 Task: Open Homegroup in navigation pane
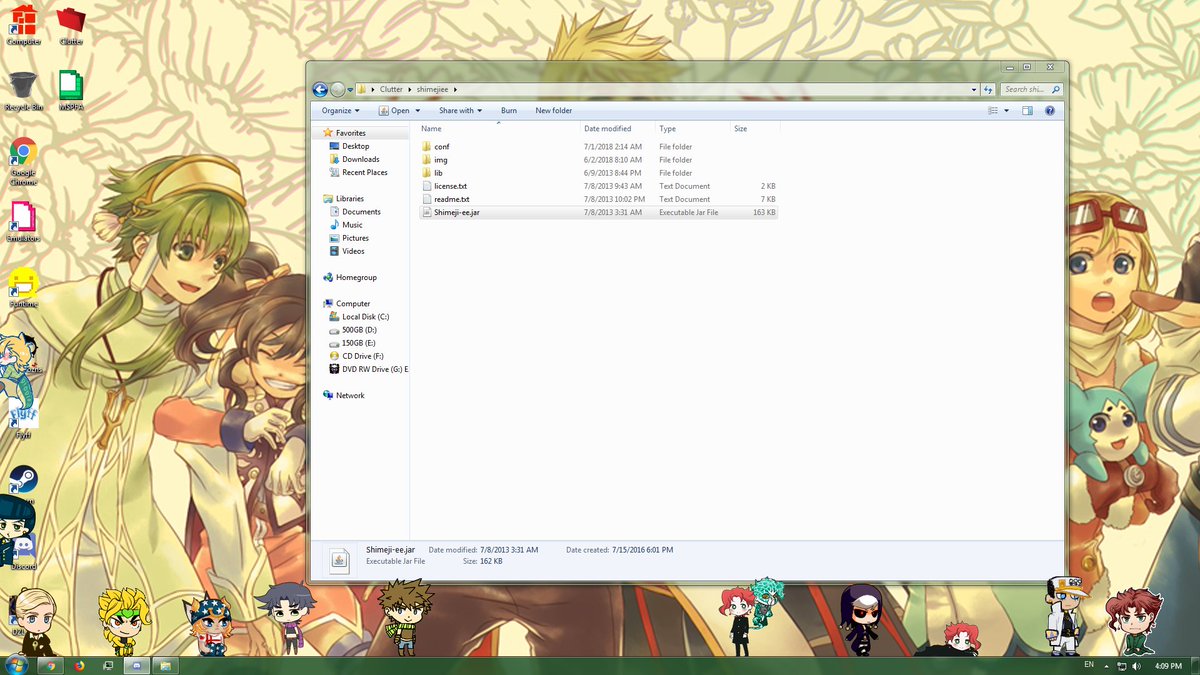pos(356,277)
